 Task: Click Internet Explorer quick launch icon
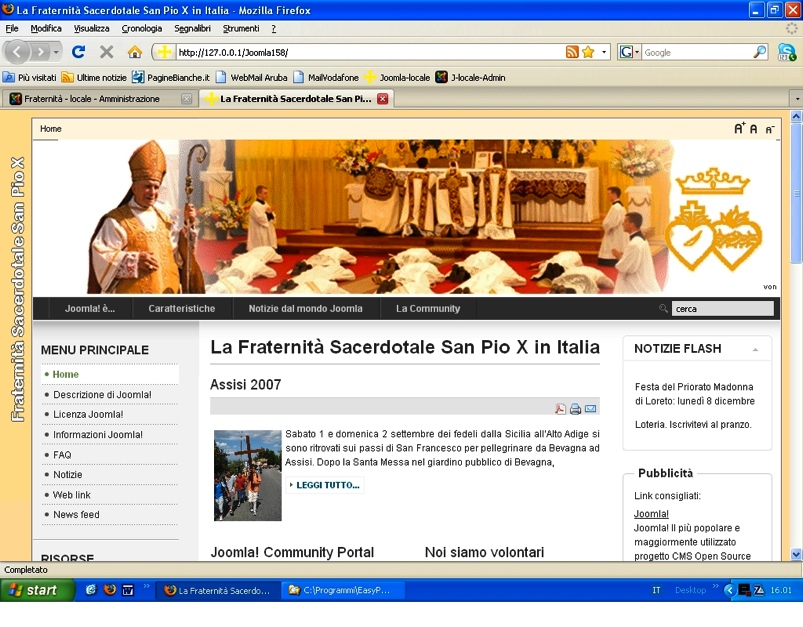pos(91,590)
